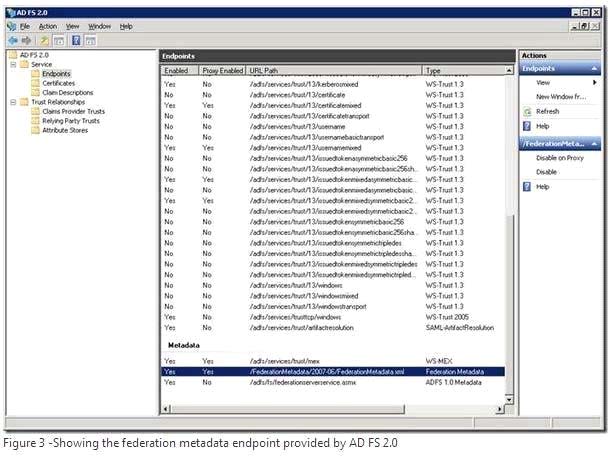Sort by the Proxy Enabled column header
Image resolution: width=612 pixels, height=456 pixels.
(222, 71)
